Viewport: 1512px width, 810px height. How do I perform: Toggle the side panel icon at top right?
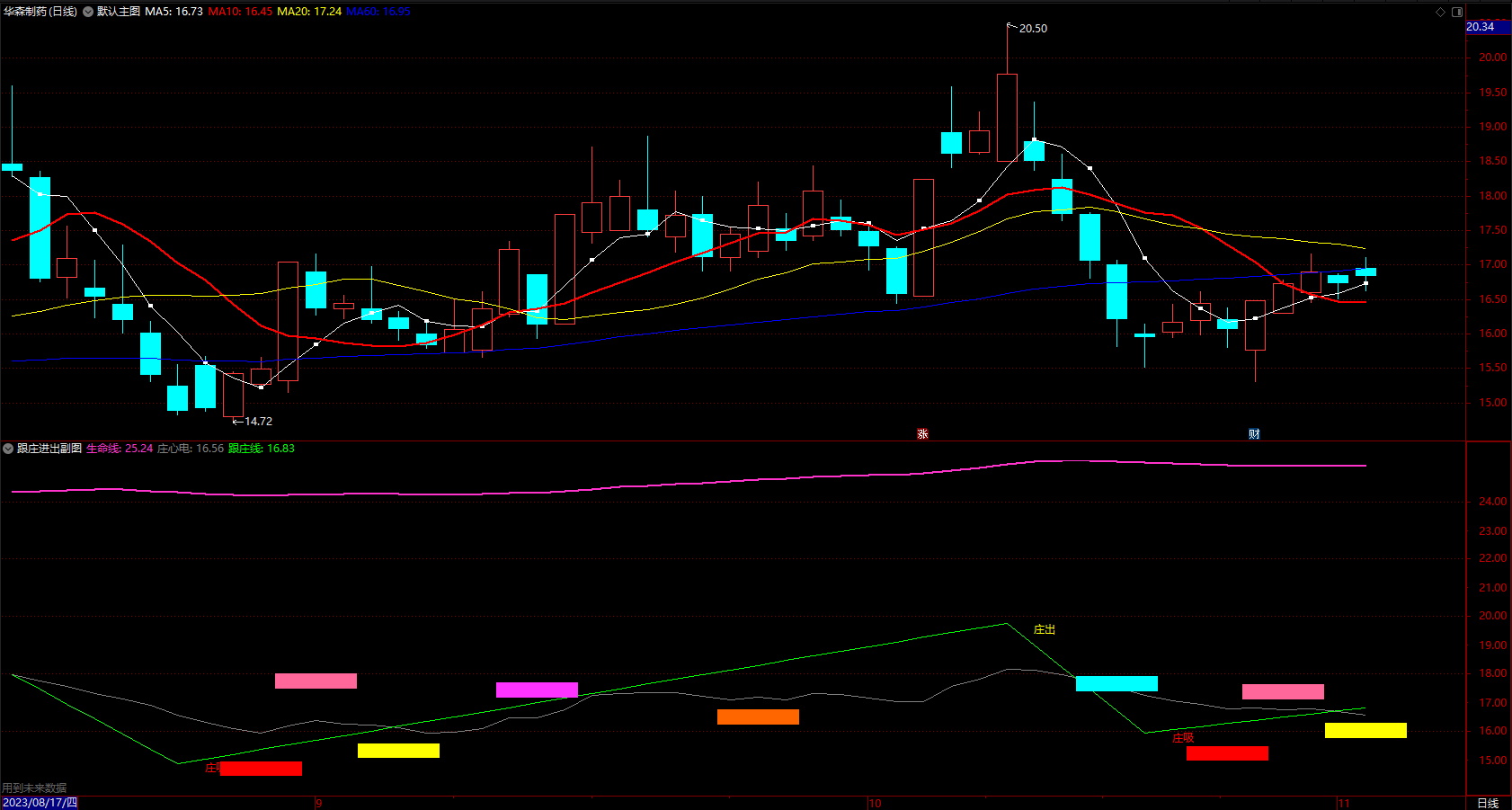1457,12
